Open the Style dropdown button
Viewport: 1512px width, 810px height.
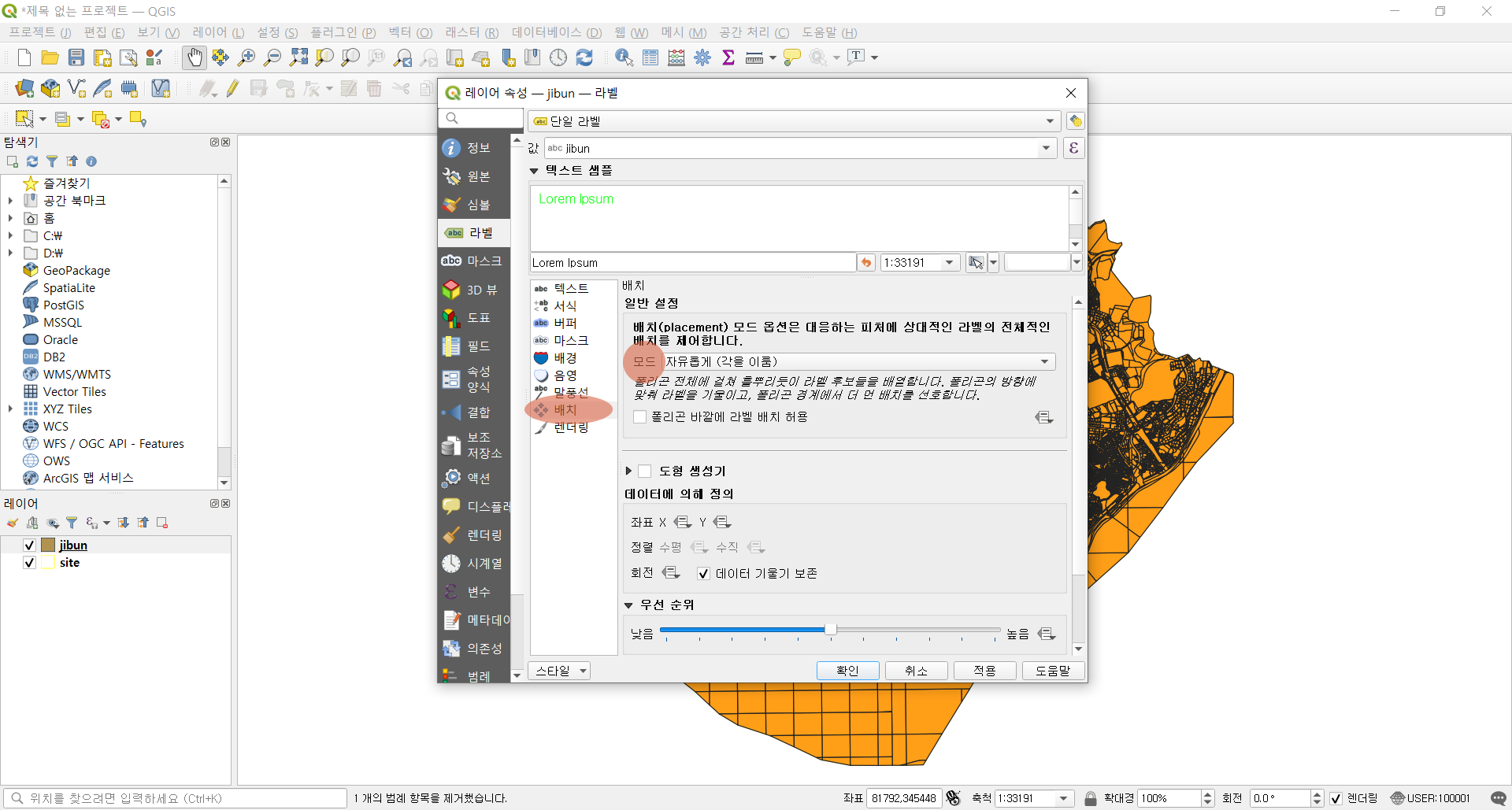(560, 671)
